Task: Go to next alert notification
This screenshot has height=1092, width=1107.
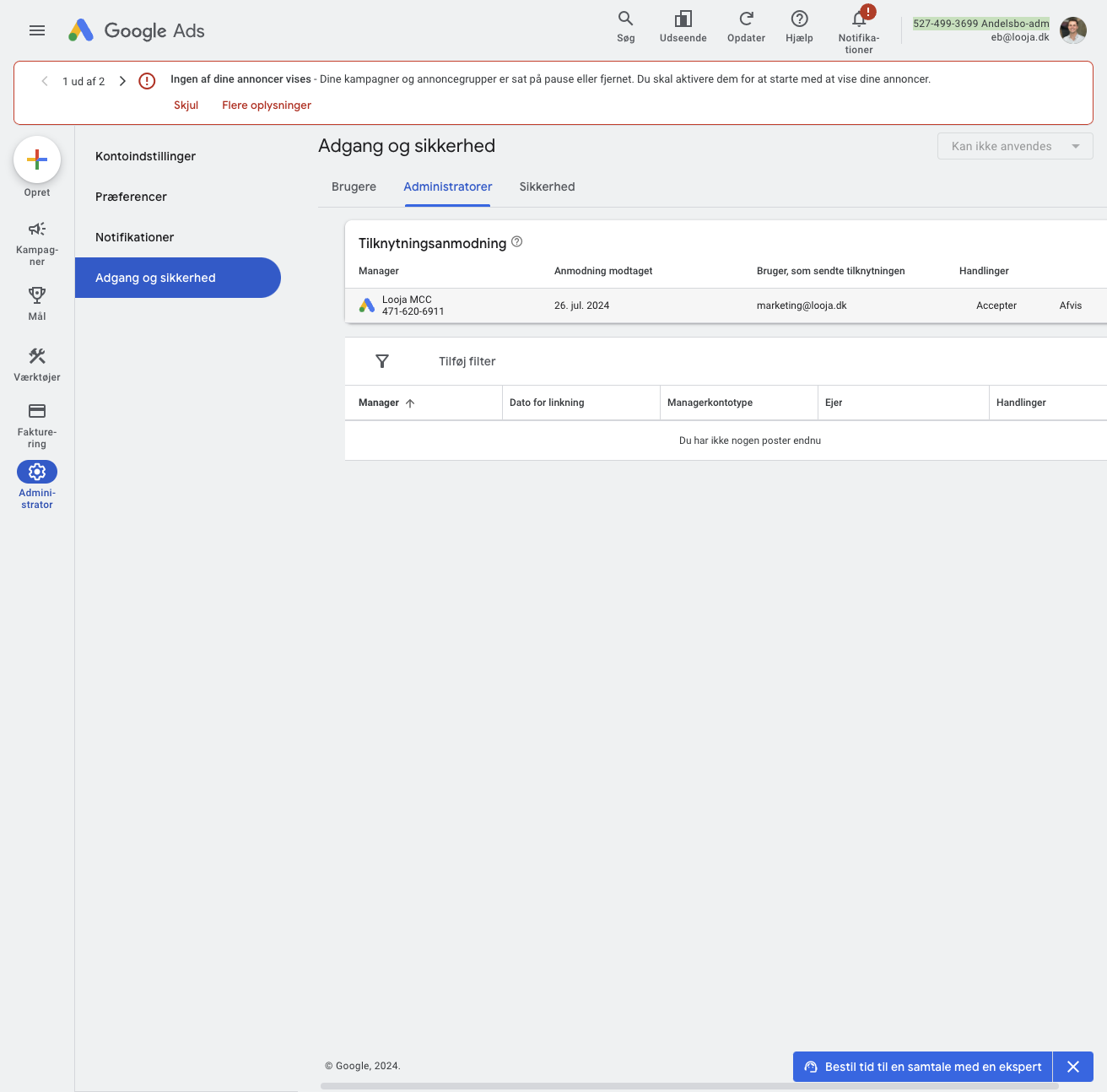Action: click(122, 81)
